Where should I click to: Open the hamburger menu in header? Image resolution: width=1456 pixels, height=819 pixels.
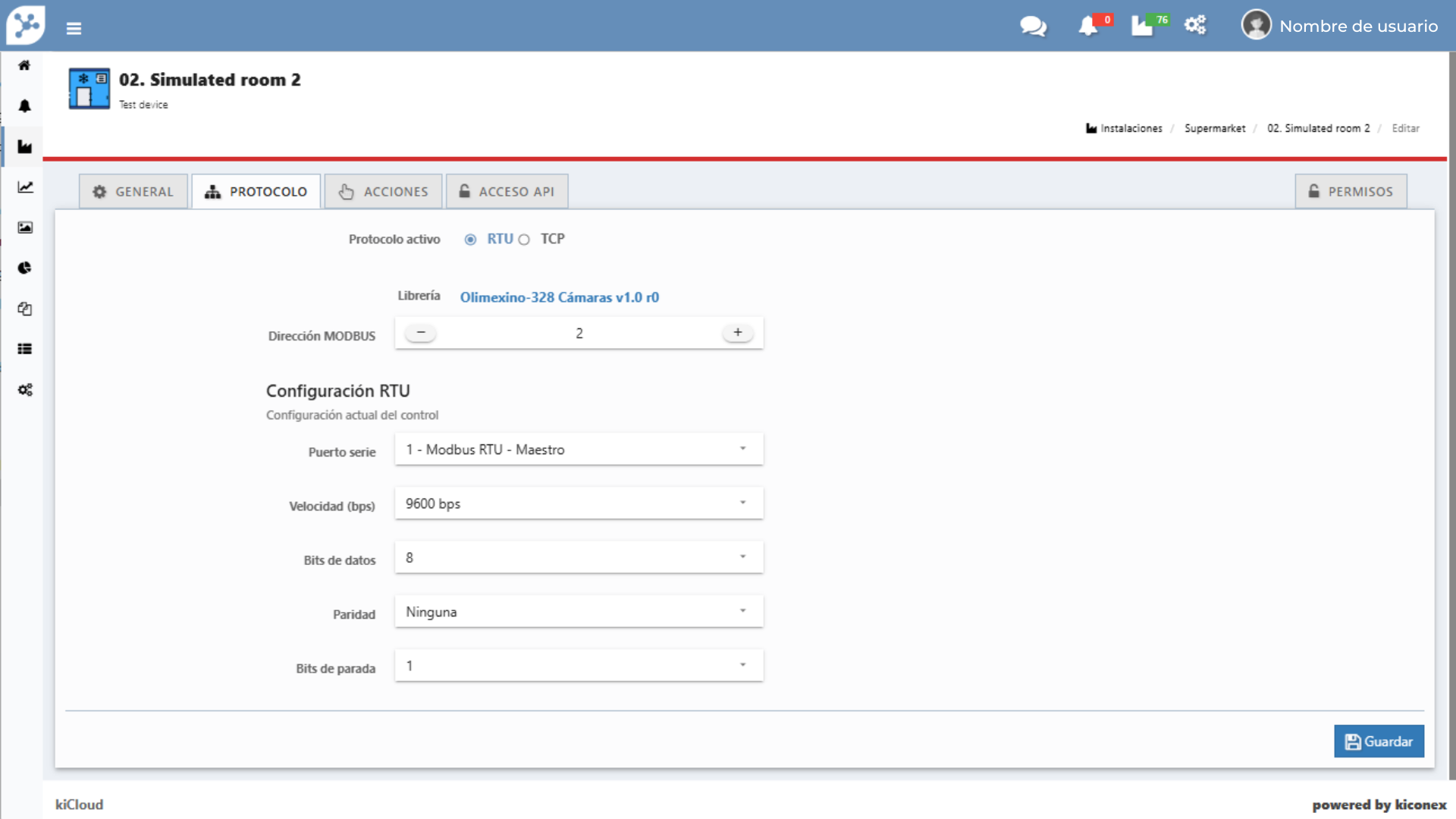[x=74, y=28]
